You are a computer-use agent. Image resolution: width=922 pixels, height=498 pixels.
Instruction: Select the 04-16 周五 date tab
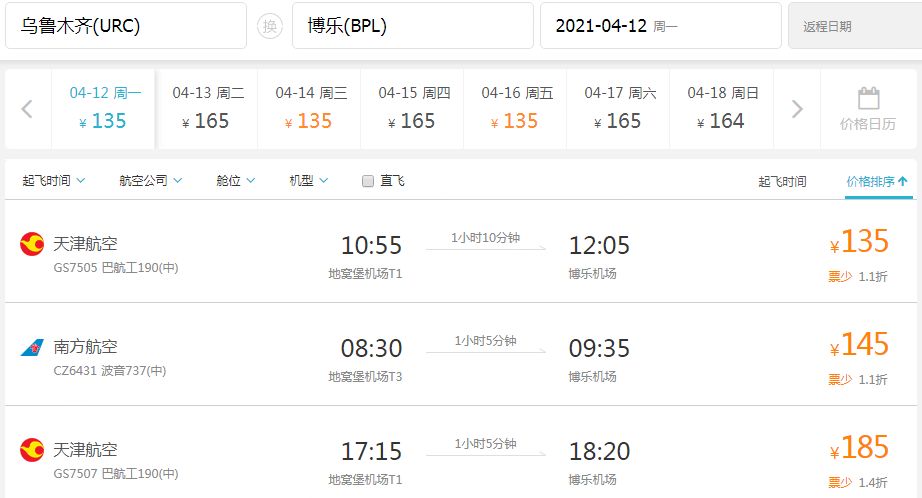click(x=515, y=108)
